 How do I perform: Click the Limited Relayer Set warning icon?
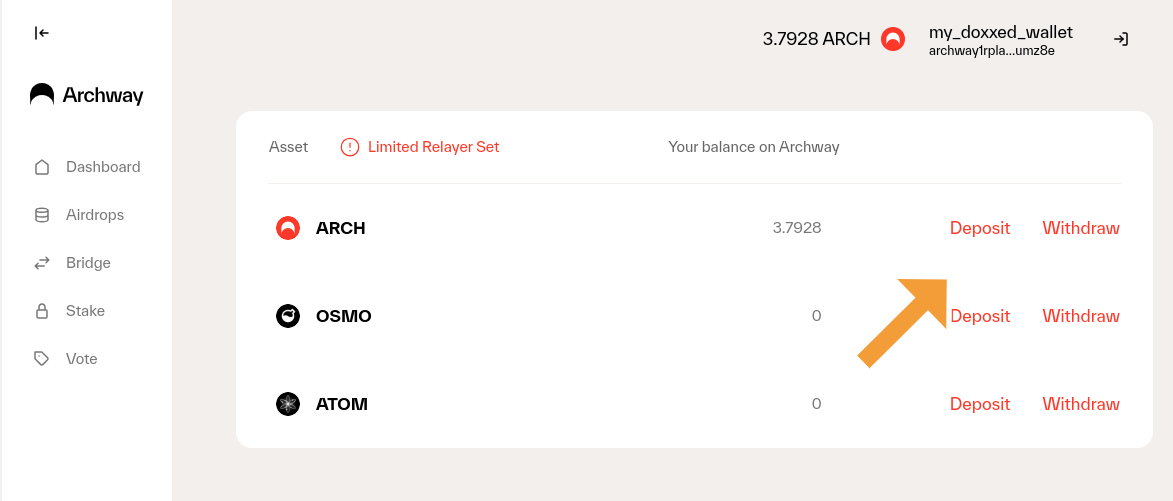(x=349, y=147)
